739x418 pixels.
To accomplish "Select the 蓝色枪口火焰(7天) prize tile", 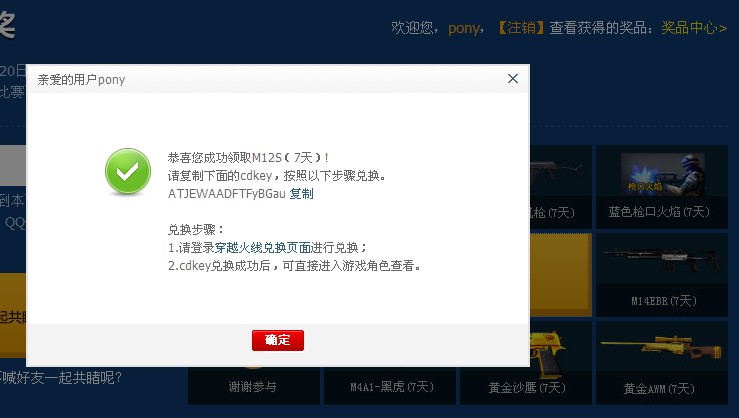I will [x=662, y=187].
